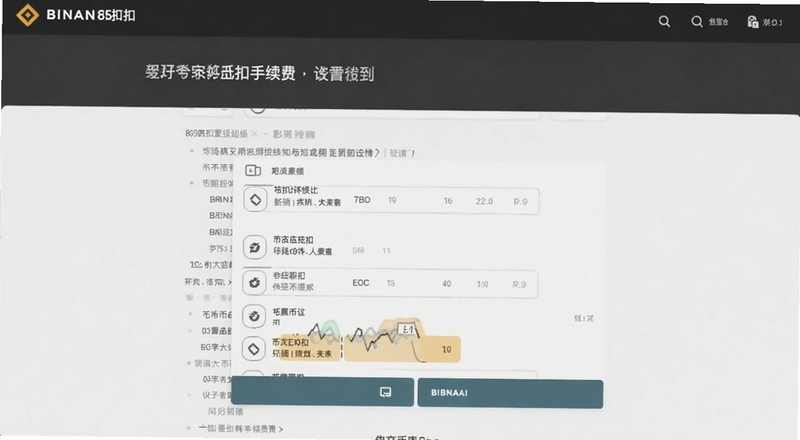The height and width of the screenshot is (440, 800).
Task: Click the EOC value
Action: pyautogui.click(x=361, y=283)
